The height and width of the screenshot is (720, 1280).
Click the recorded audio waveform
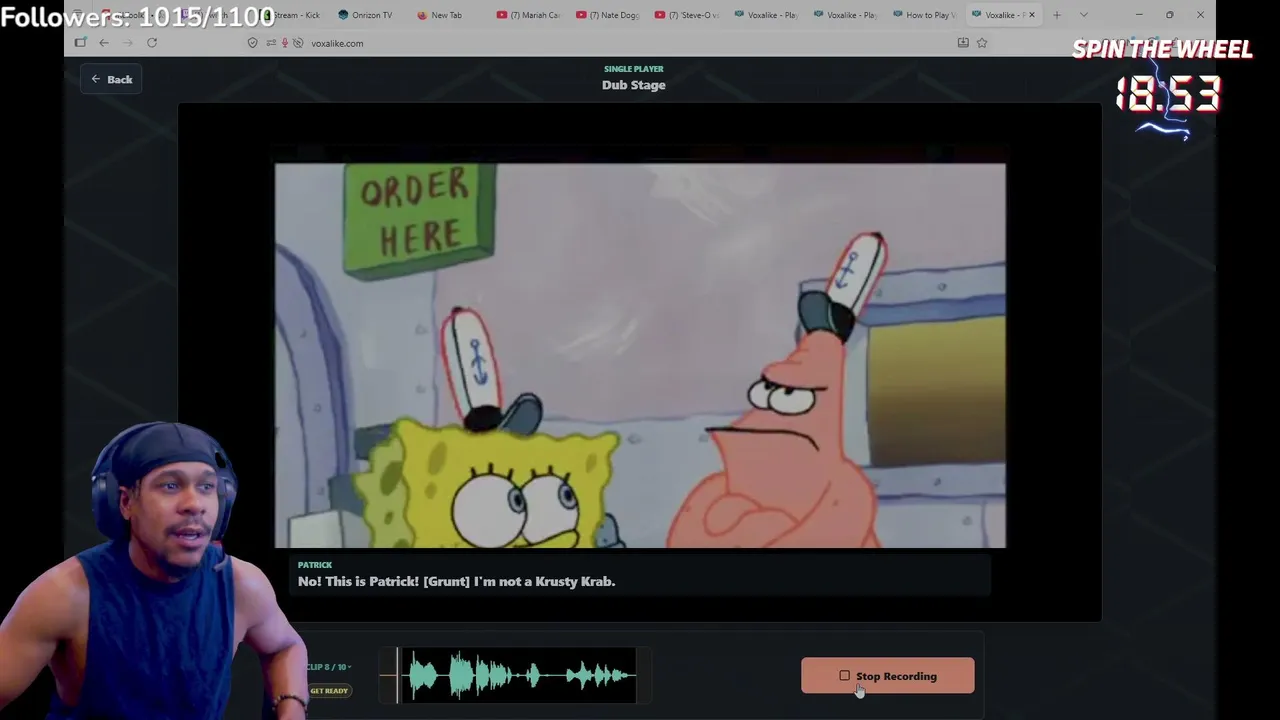[517, 676]
